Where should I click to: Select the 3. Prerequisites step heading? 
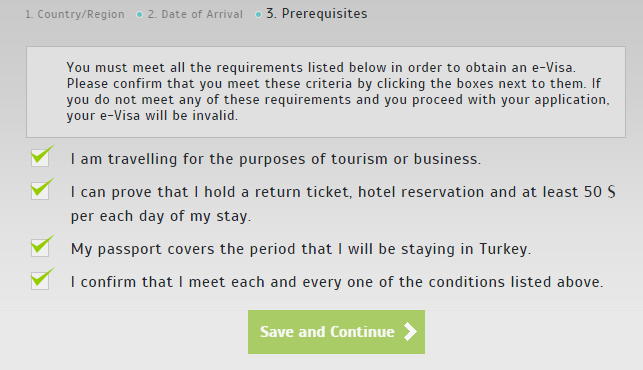pyautogui.click(x=317, y=14)
